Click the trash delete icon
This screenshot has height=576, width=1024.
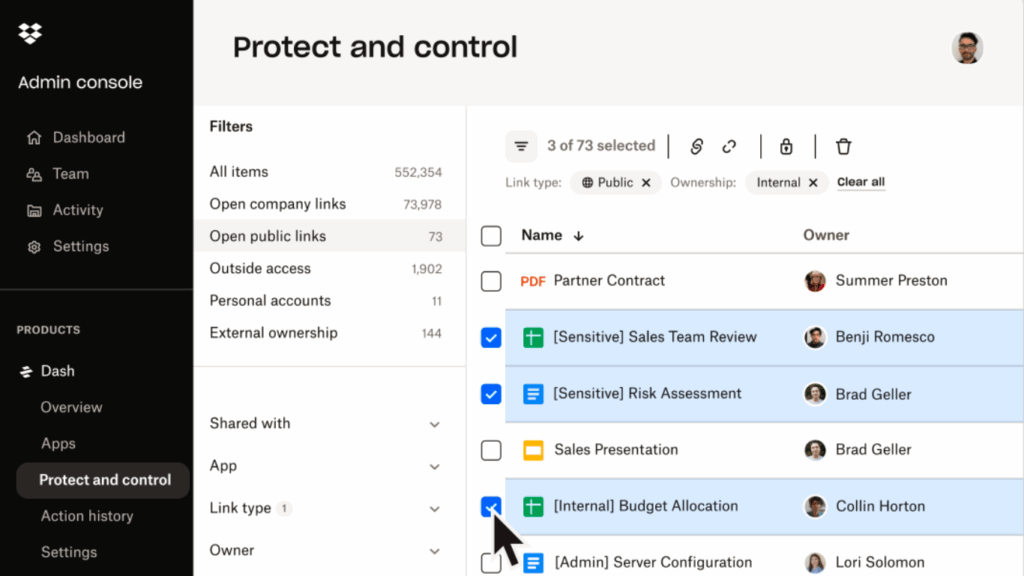pos(843,146)
